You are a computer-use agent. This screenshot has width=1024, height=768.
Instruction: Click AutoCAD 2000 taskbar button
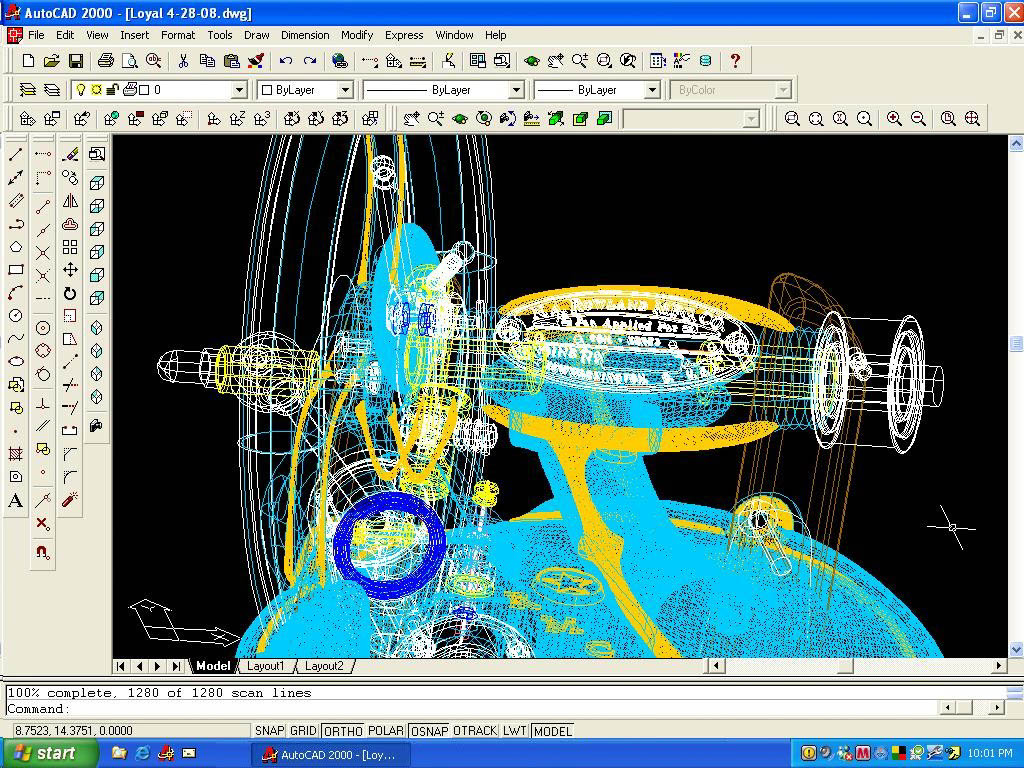coord(330,754)
